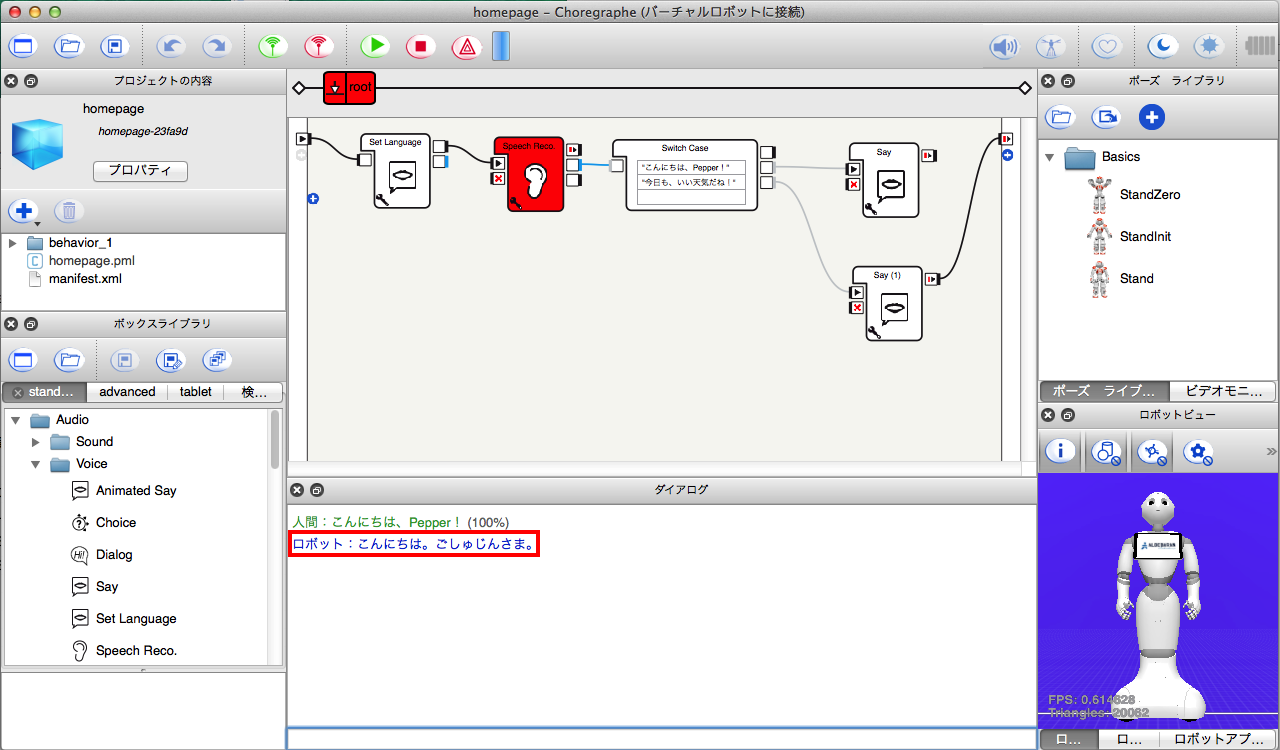Click the battery level indicator
The height and width of the screenshot is (750, 1280).
click(x=1260, y=46)
